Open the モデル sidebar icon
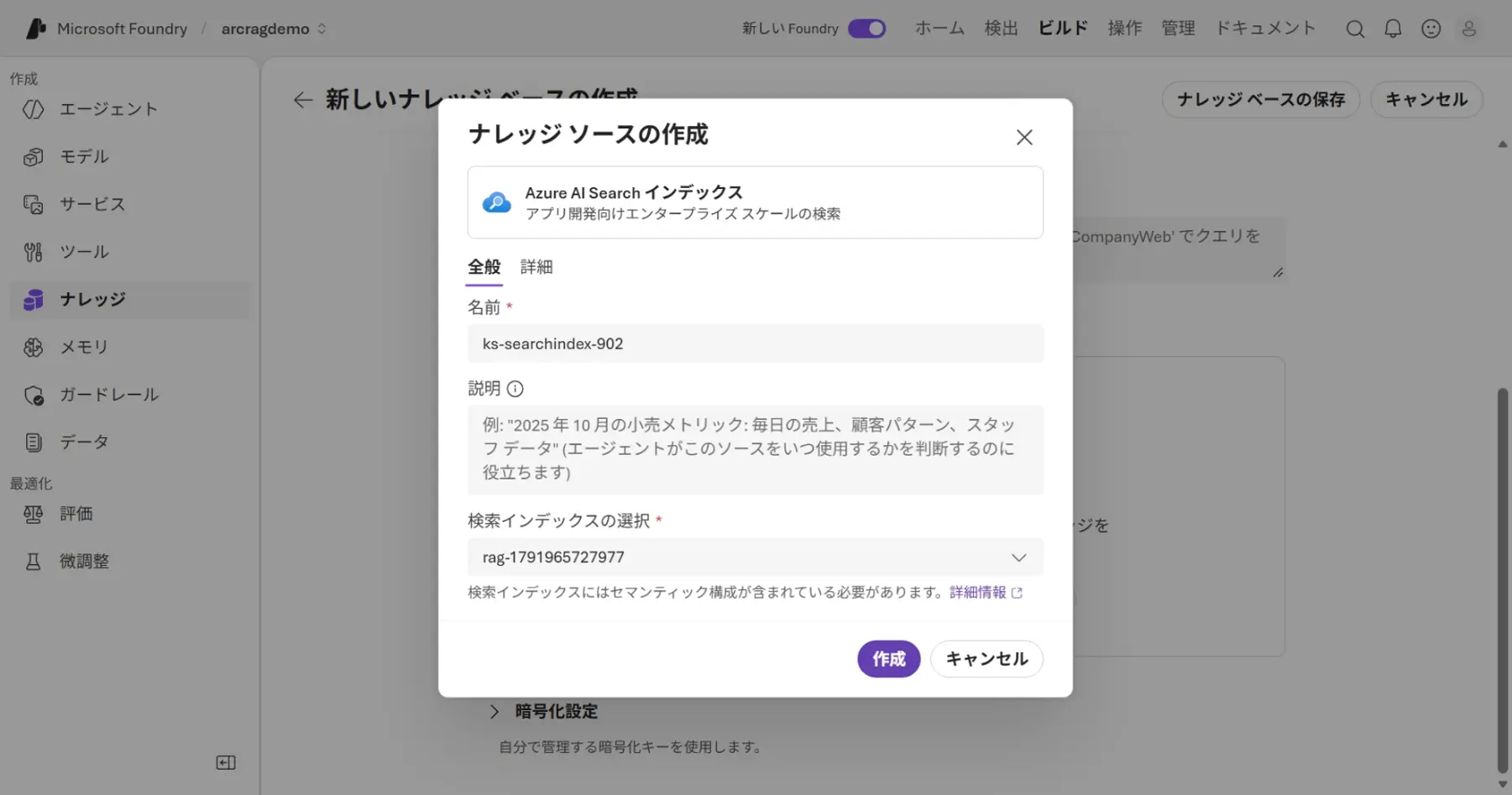Viewport: 1512px width, 795px height. [34, 157]
